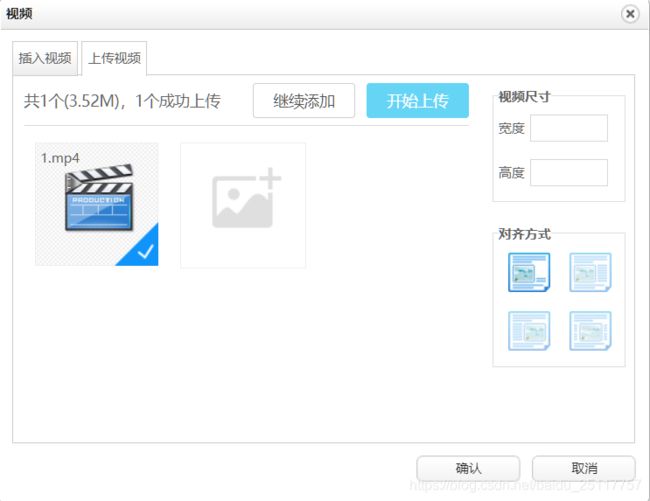Click the upload status text 共1个(3.52M)
The width and height of the screenshot is (650, 501).
tap(71, 101)
